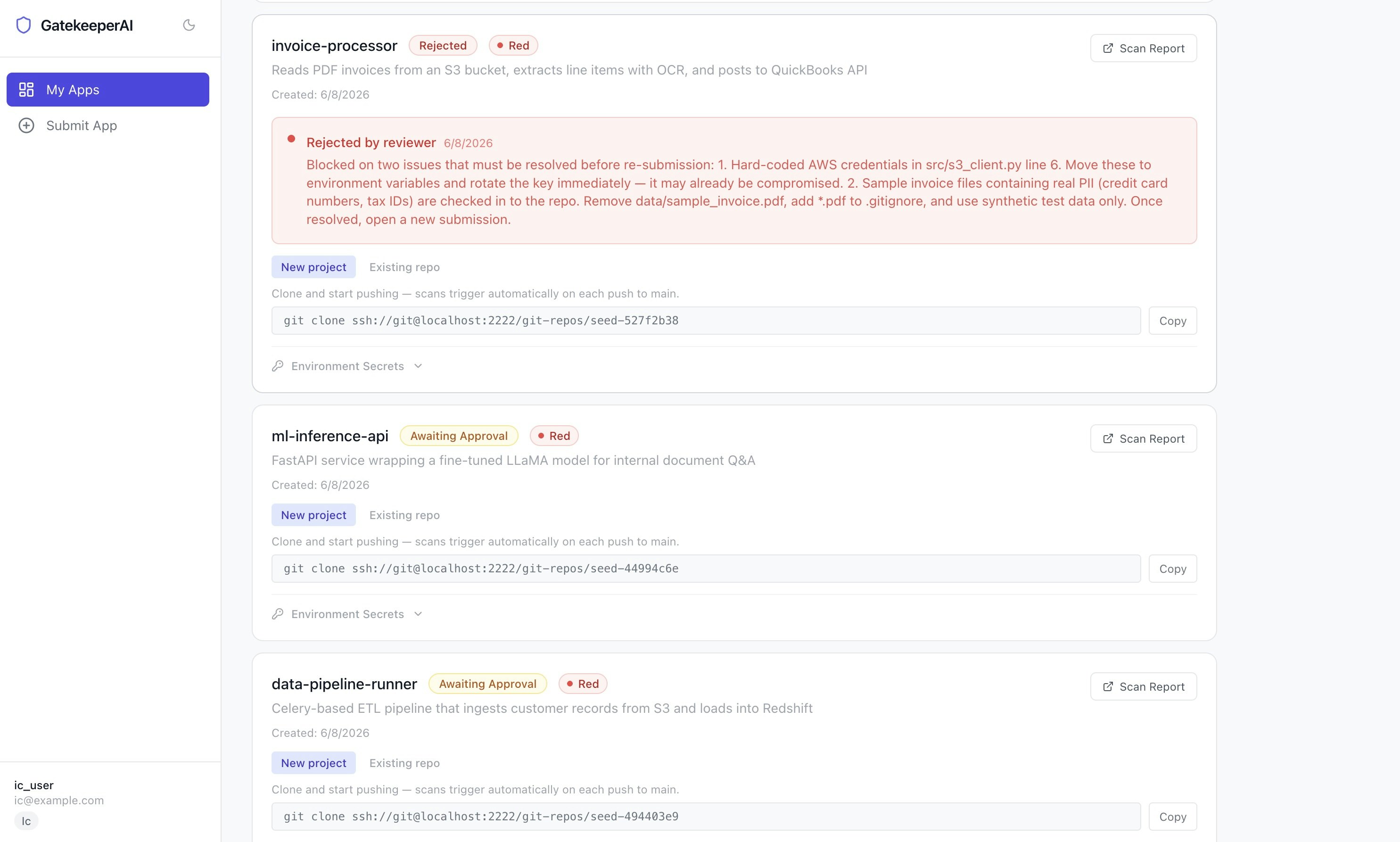Open invoice-processor Scan Report
The width and height of the screenshot is (1400, 842).
click(1143, 48)
